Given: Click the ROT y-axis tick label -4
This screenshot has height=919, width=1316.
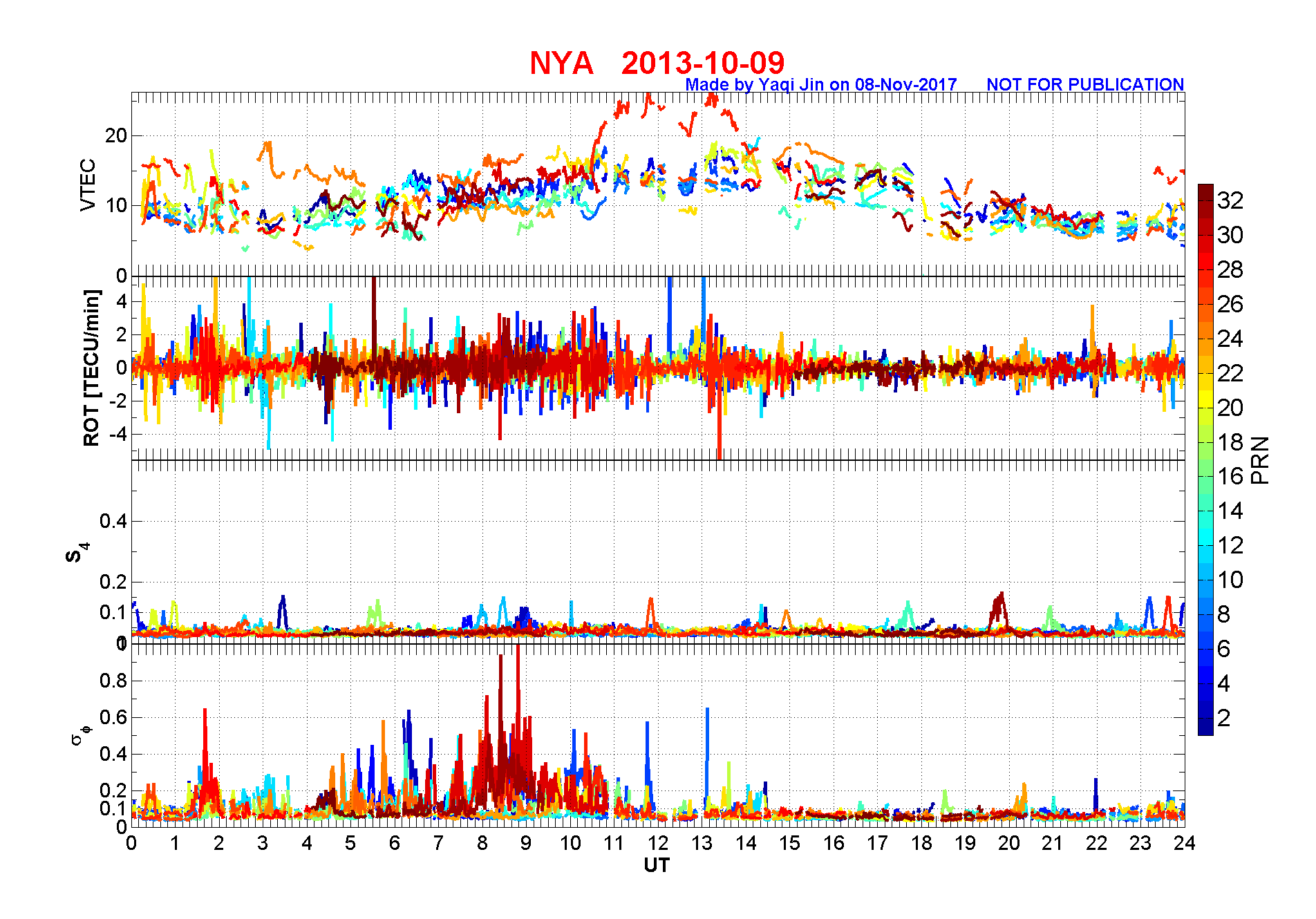Looking at the screenshot, I should [117, 434].
